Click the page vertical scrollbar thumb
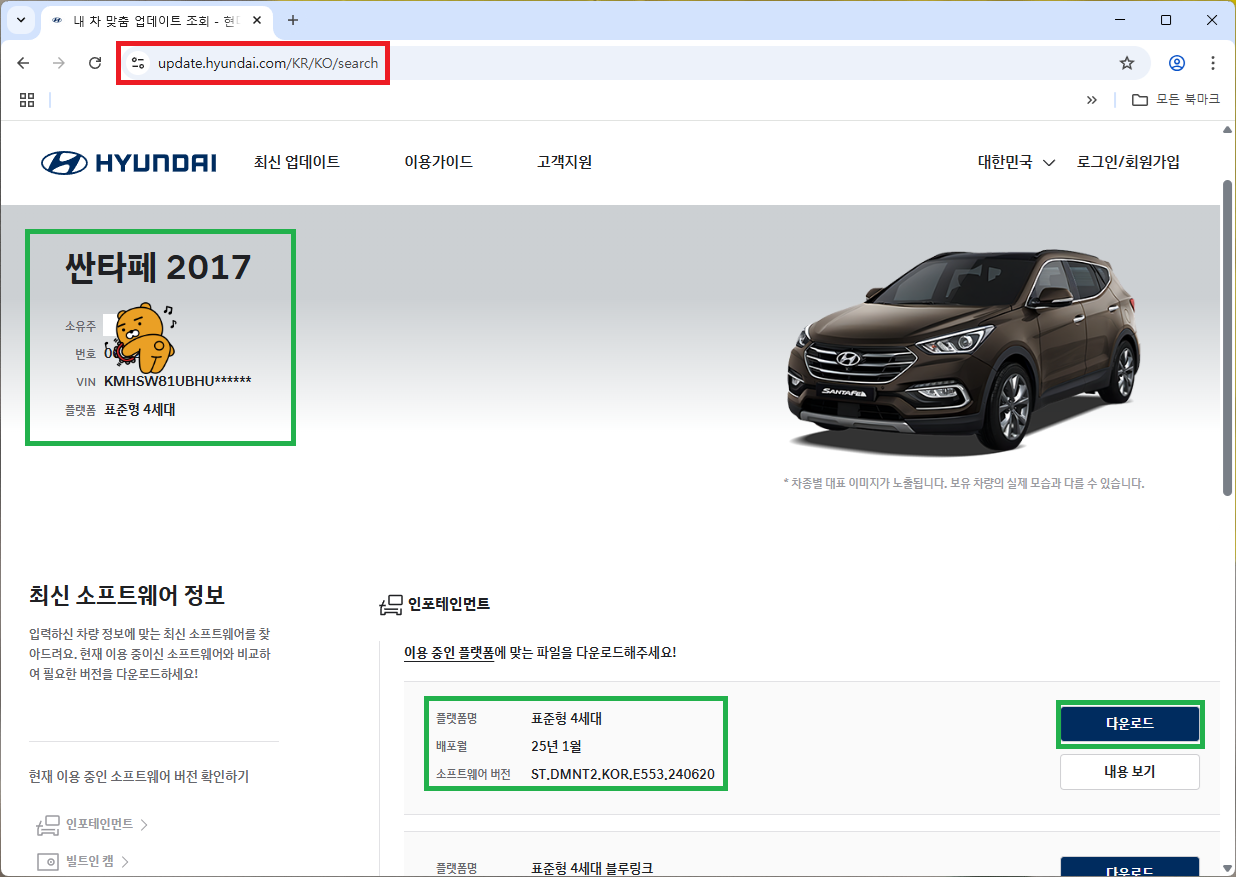Viewport: 1236px width, 877px height. click(x=1228, y=337)
